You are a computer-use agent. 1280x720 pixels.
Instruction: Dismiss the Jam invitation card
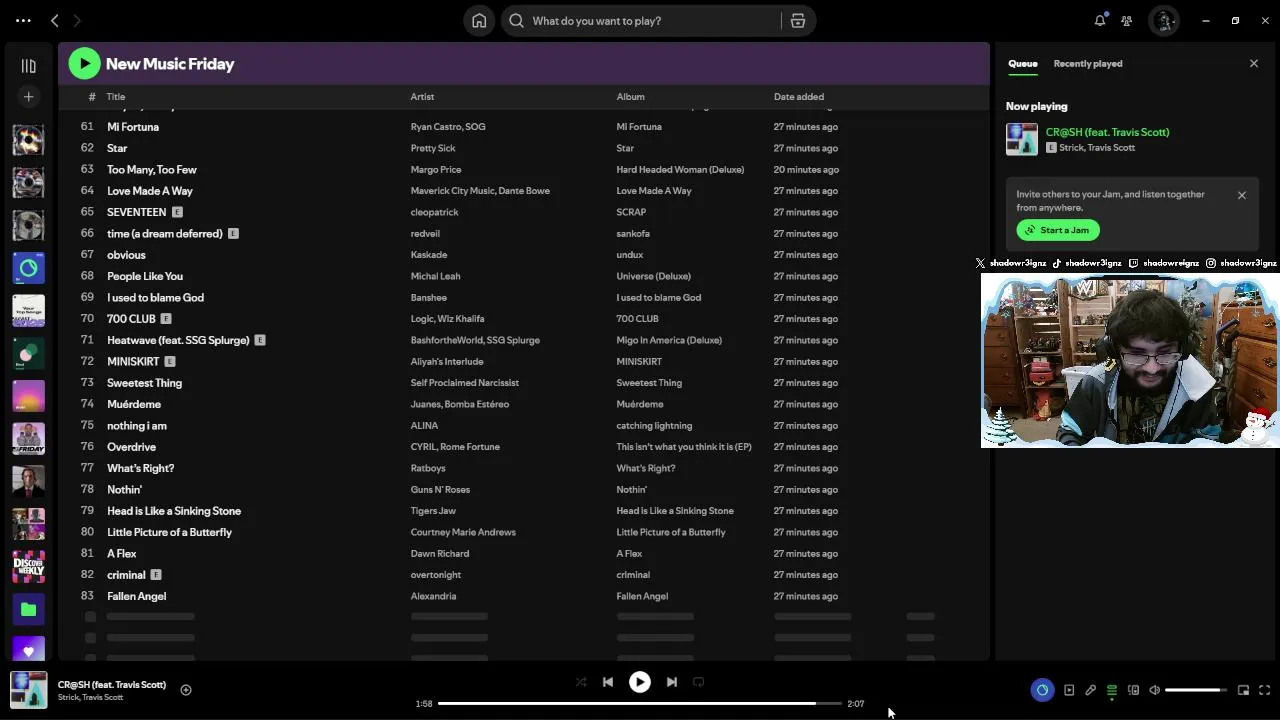(1242, 195)
